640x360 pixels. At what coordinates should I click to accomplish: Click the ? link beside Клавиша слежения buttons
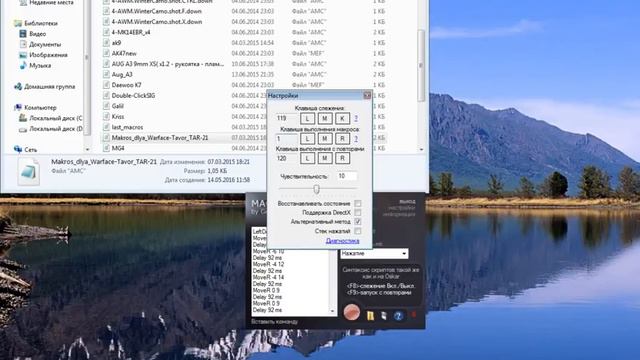356,118
